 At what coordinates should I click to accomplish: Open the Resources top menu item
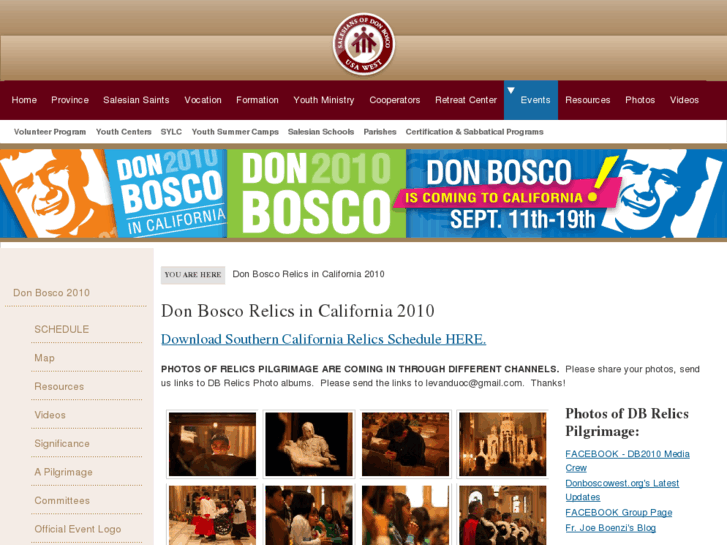pyautogui.click(x=588, y=100)
